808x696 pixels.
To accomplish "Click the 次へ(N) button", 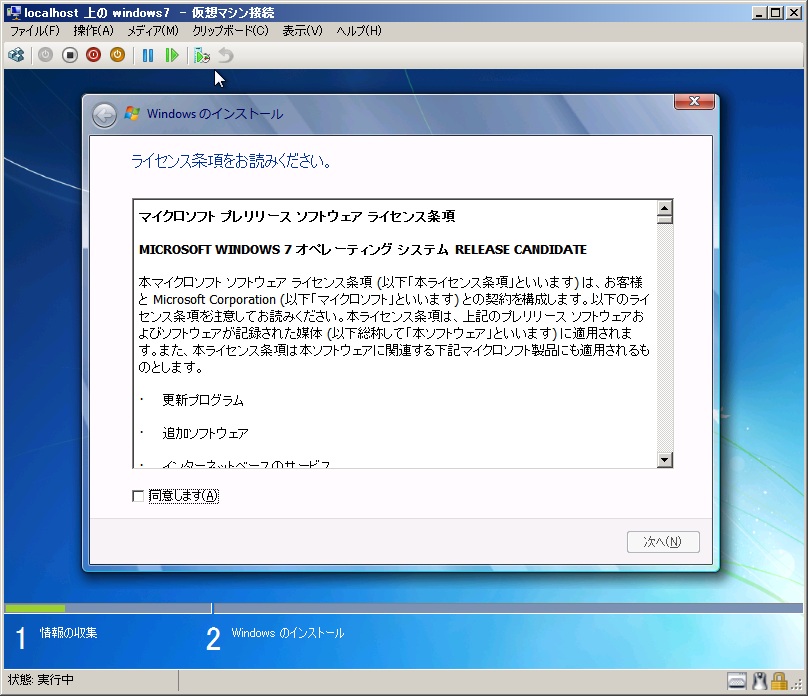I will (663, 542).
